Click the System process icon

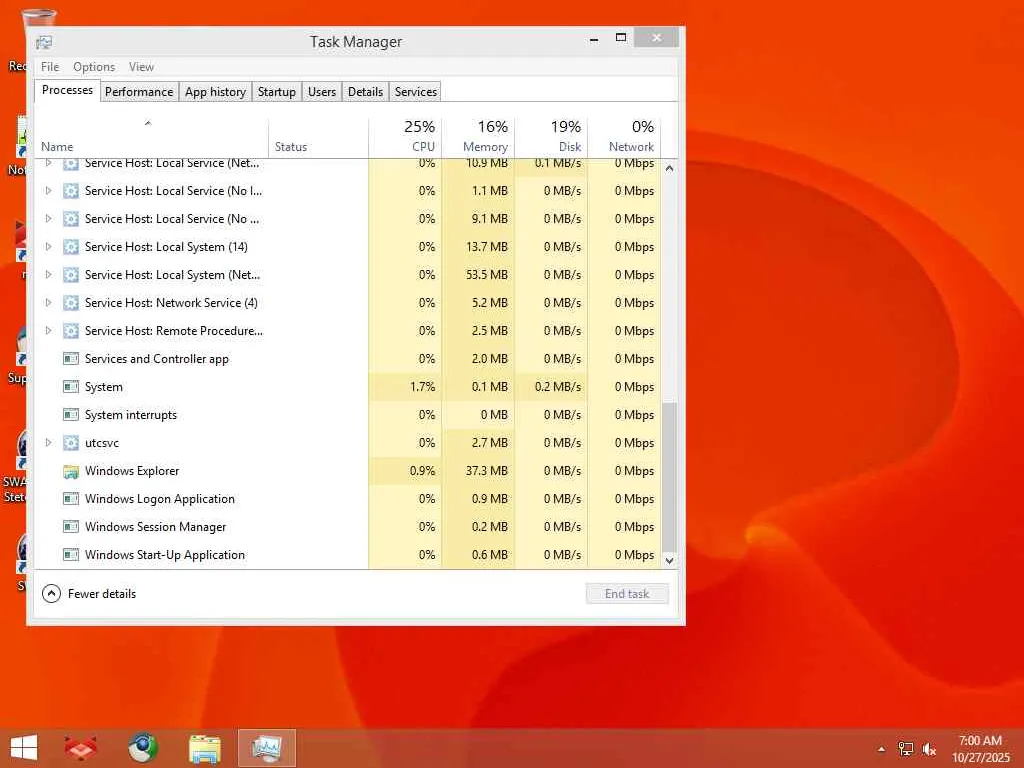coord(71,387)
